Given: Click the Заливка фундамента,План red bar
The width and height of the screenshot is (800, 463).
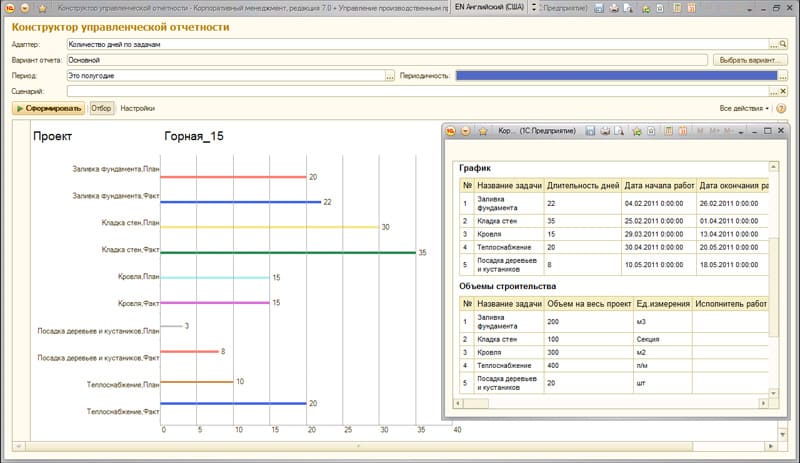Looking at the screenshot, I should pos(233,177).
